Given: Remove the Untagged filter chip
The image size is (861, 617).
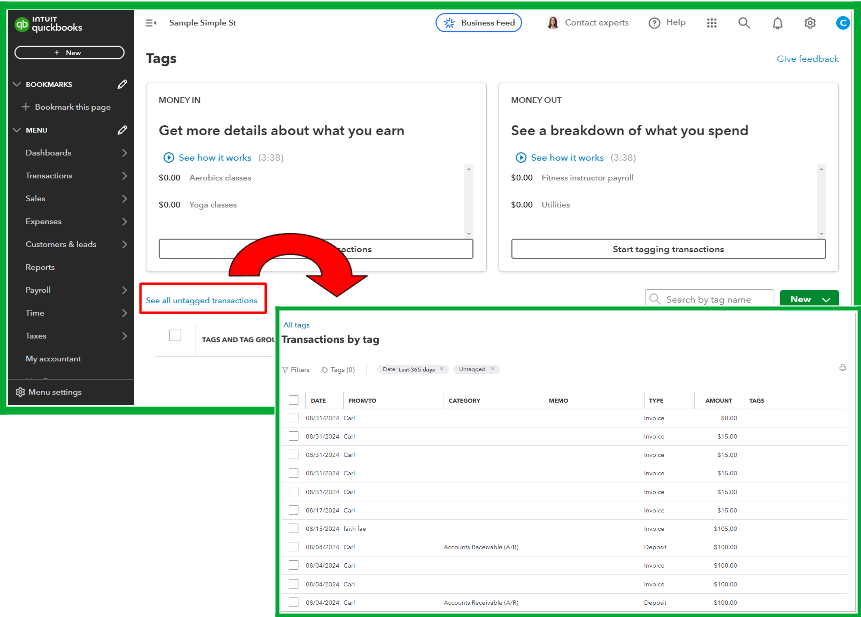Looking at the screenshot, I should point(493,369).
